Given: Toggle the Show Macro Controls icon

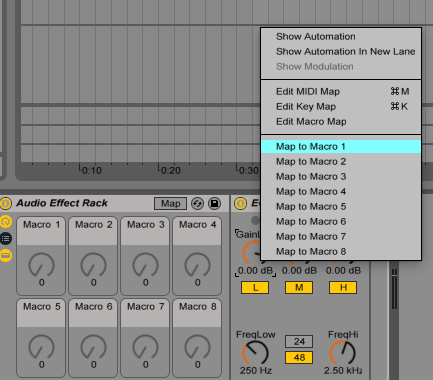Looking at the screenshot, I should 6,222.
